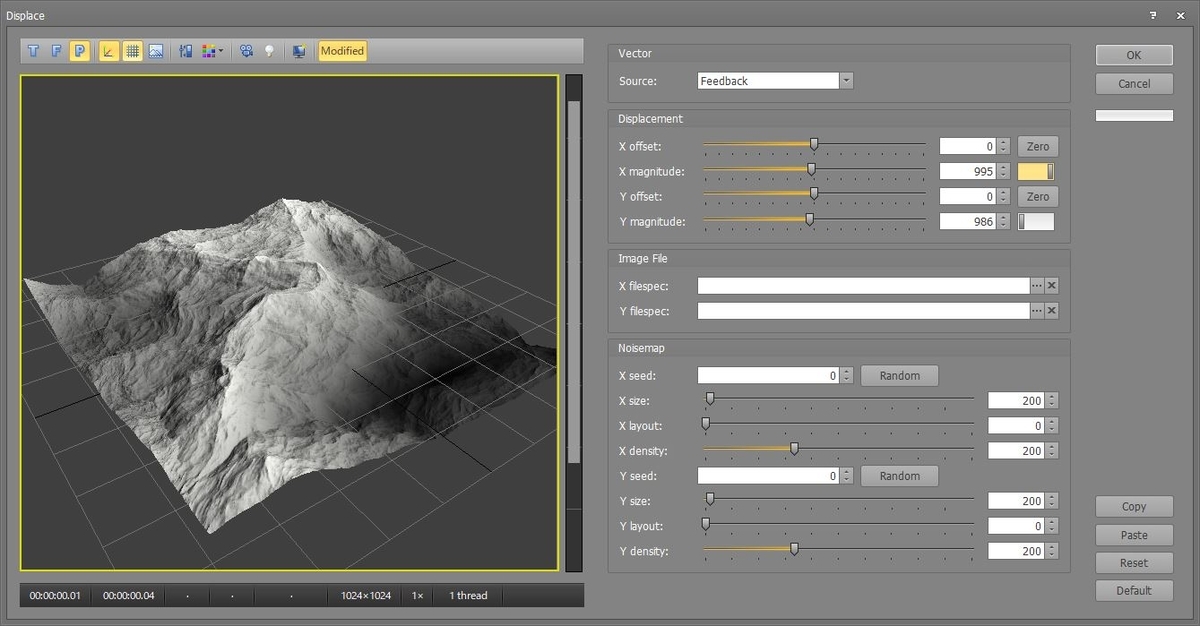Click the blue F preview mode icon

pyautogui.click(x=56, y=51)
